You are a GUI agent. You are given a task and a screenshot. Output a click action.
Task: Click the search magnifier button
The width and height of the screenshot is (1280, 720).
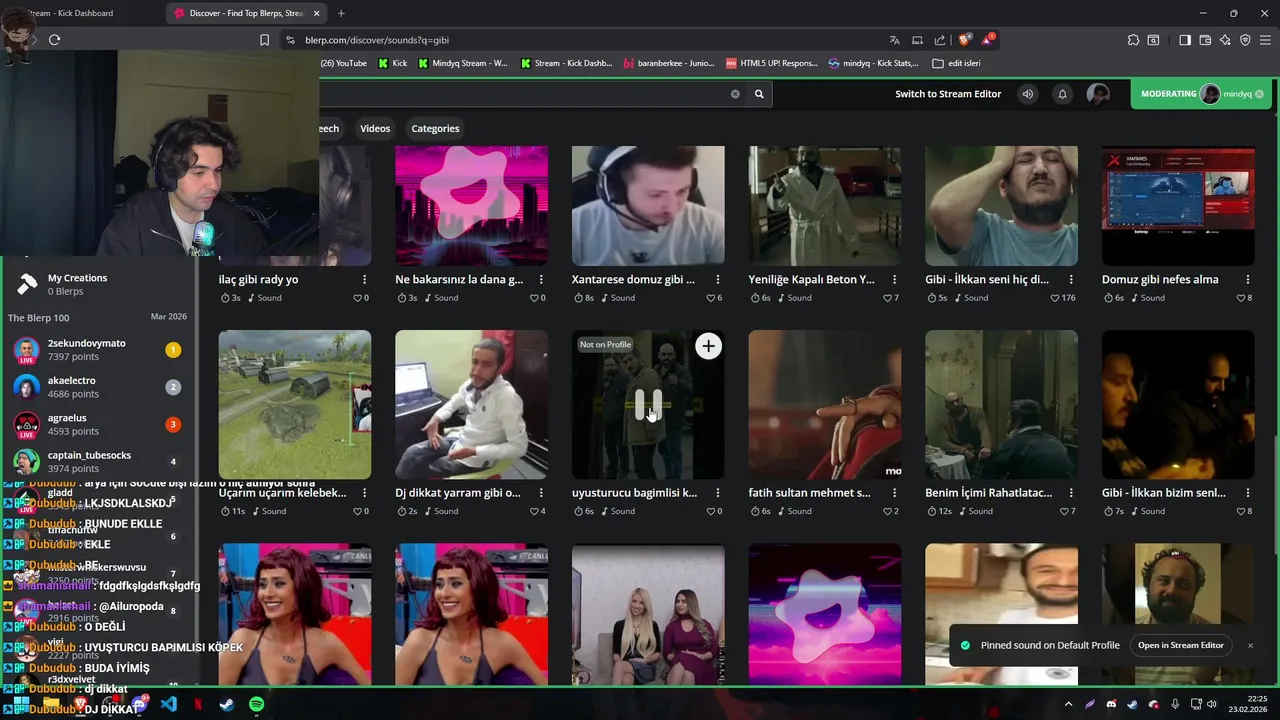(759, 94)
